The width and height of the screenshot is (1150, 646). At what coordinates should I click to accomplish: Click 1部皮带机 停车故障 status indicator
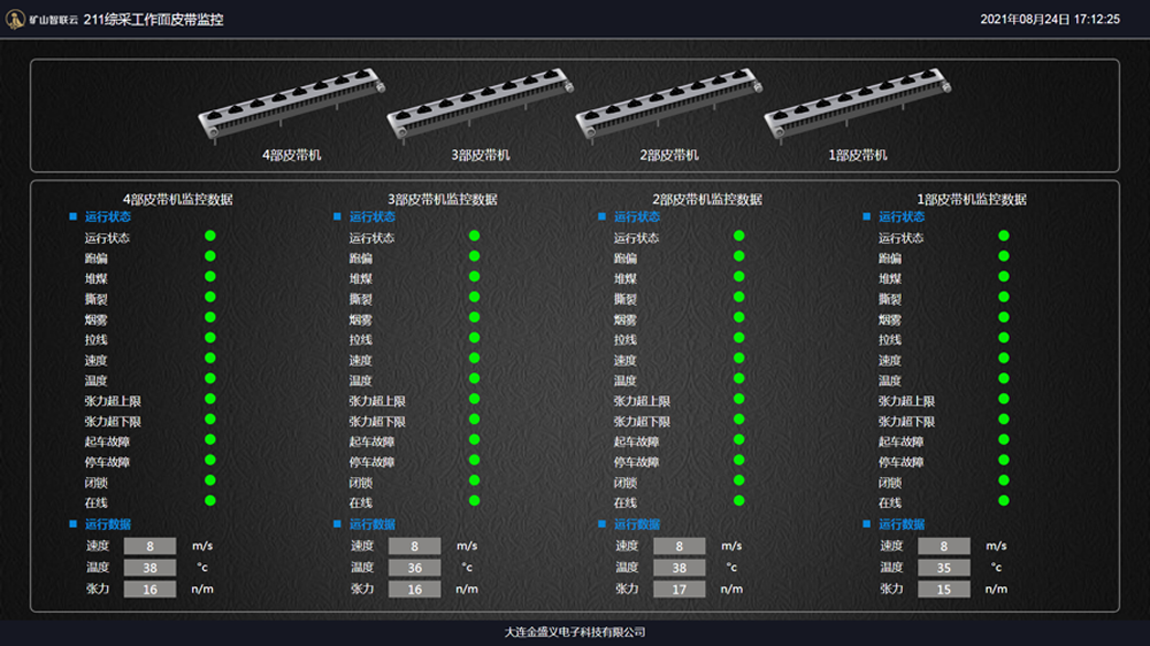[1004, 460]
